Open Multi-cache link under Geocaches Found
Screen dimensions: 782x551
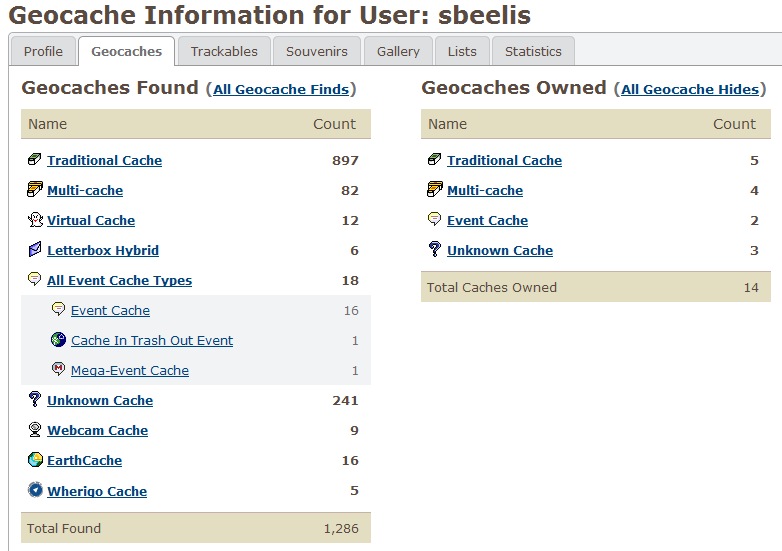[x=85, y=190]
